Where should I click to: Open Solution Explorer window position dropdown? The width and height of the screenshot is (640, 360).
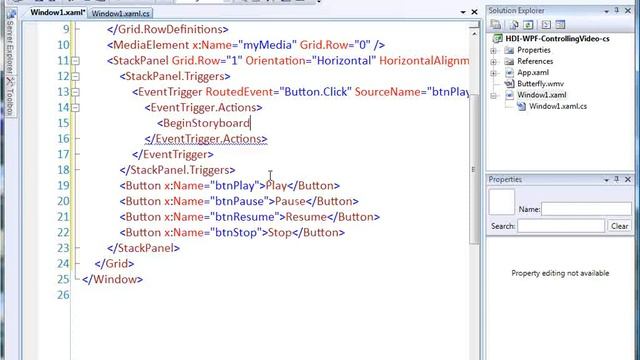tap(607, 11)
